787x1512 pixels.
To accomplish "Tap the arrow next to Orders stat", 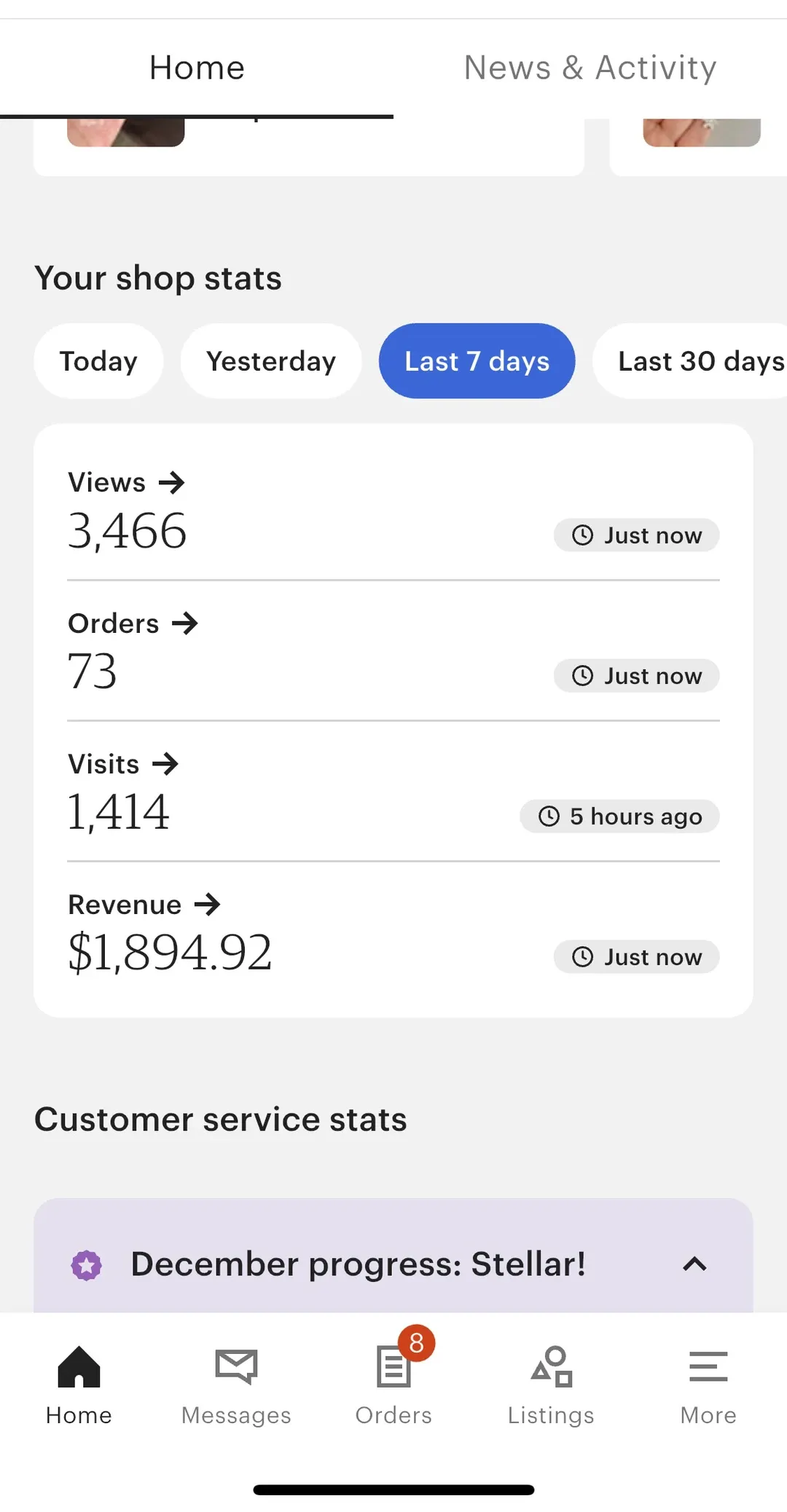I will tap(185, 623).
